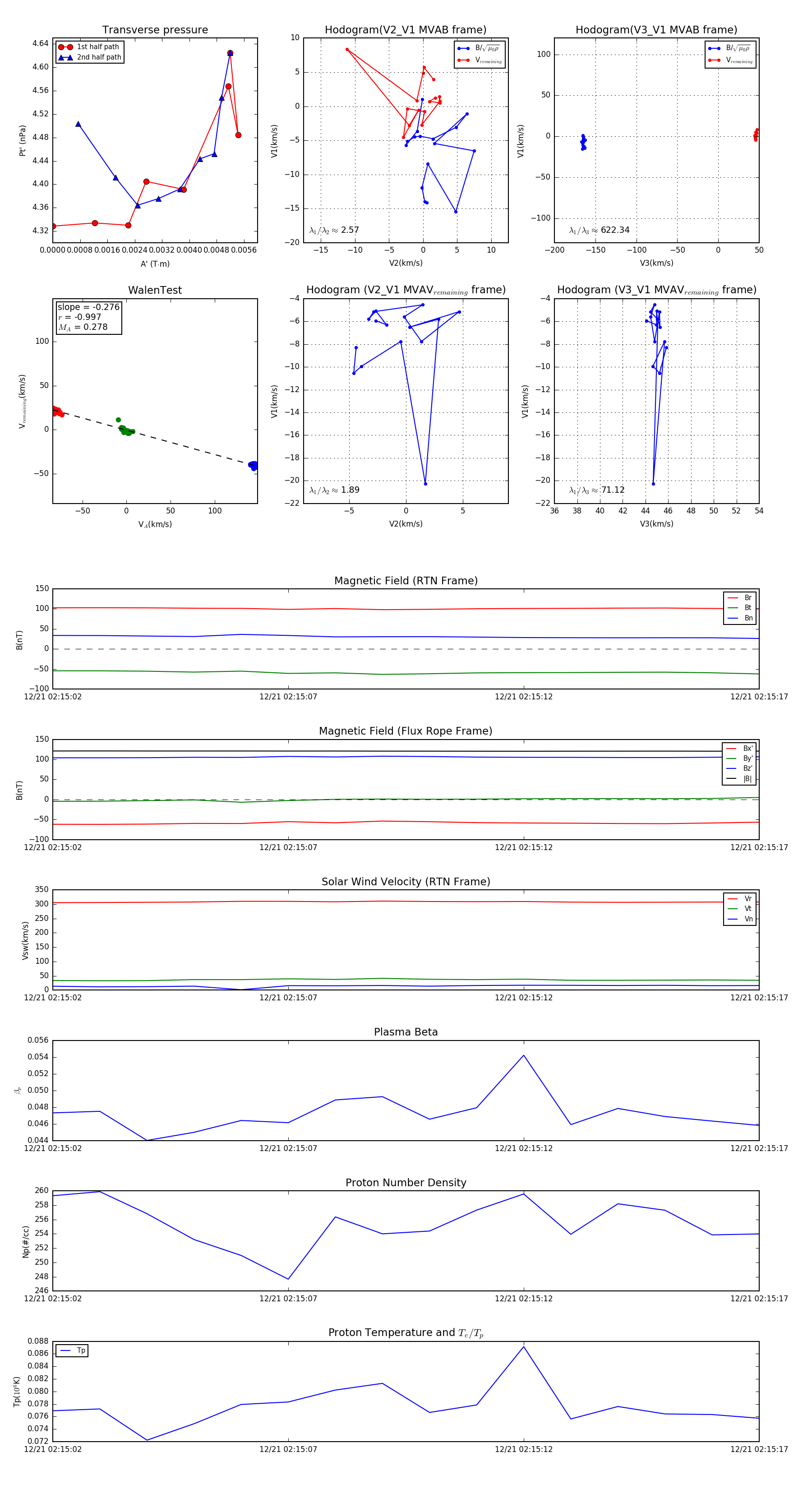Select the green data cluster in WalenTest plot
Screen dimensions: 812x1489
tap(125, 430)
